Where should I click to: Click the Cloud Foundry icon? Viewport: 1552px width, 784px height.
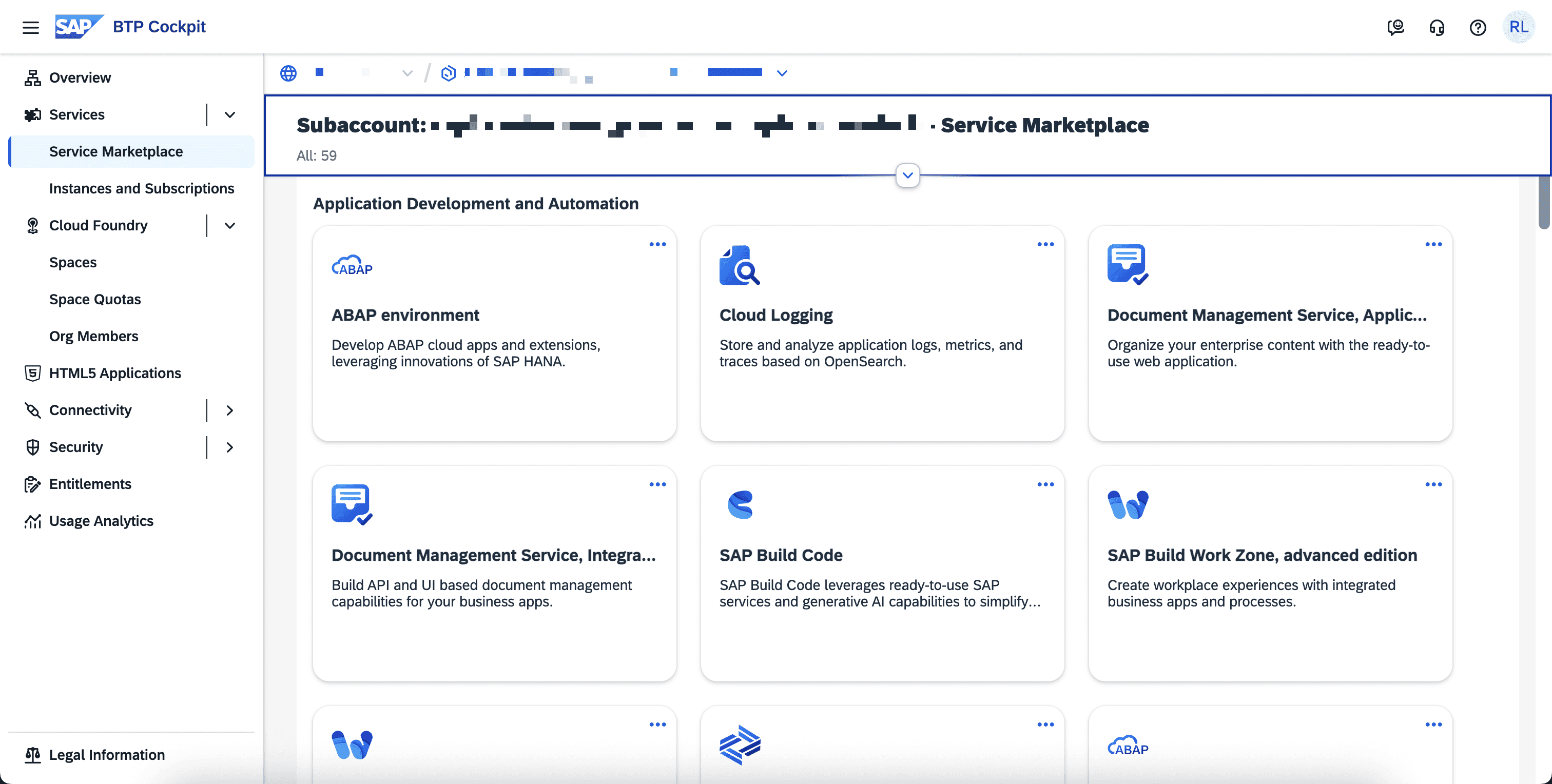32,225
